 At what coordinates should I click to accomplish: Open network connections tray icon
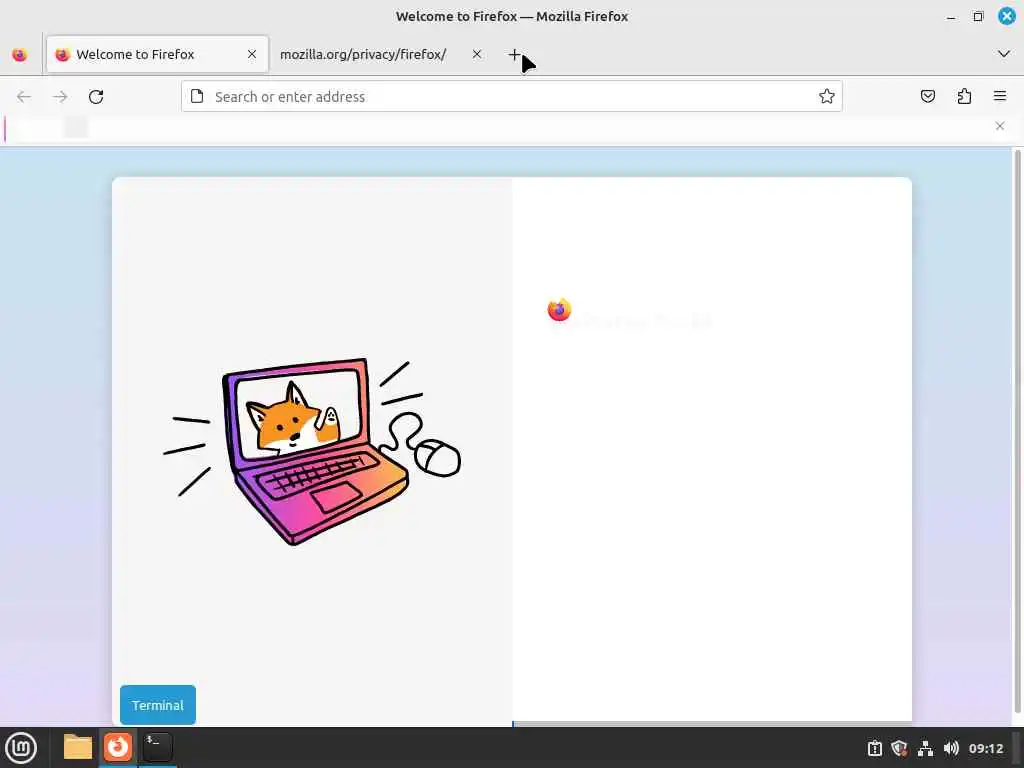click(x=925, y=748)
